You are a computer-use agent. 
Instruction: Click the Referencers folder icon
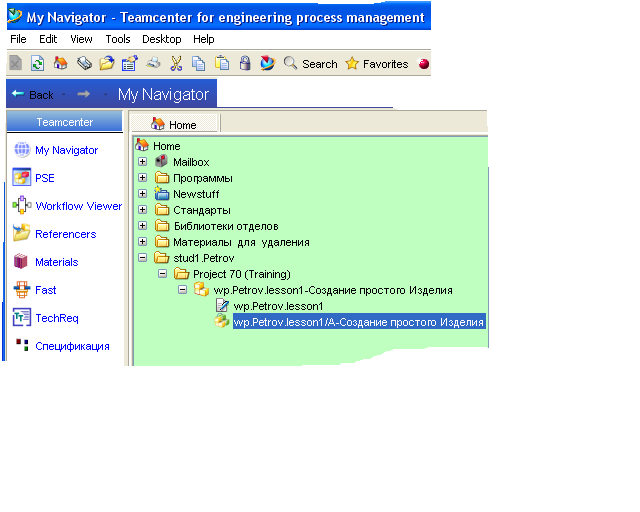[21, 232]
